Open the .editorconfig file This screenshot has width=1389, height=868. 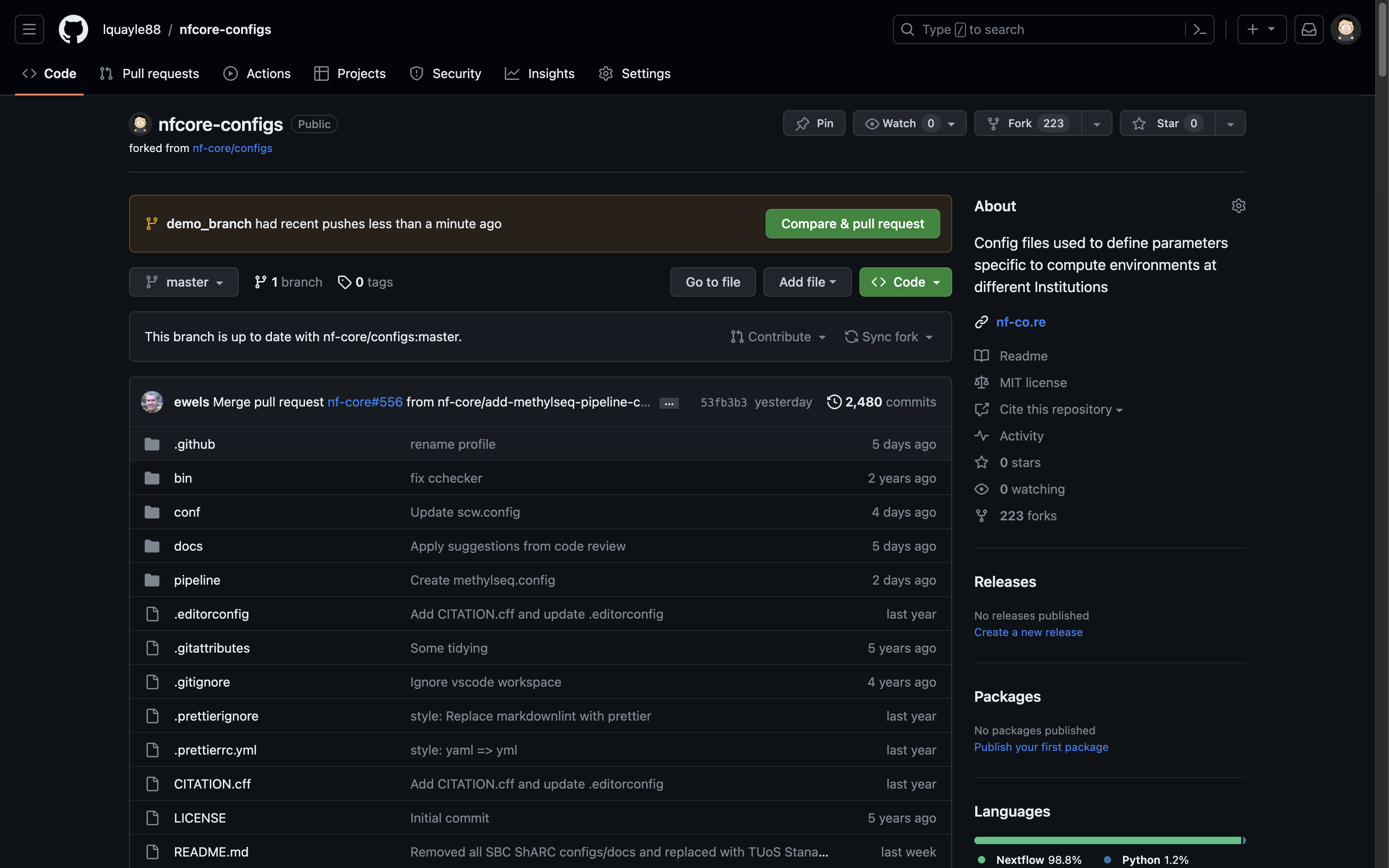click(x=211, y=614)
